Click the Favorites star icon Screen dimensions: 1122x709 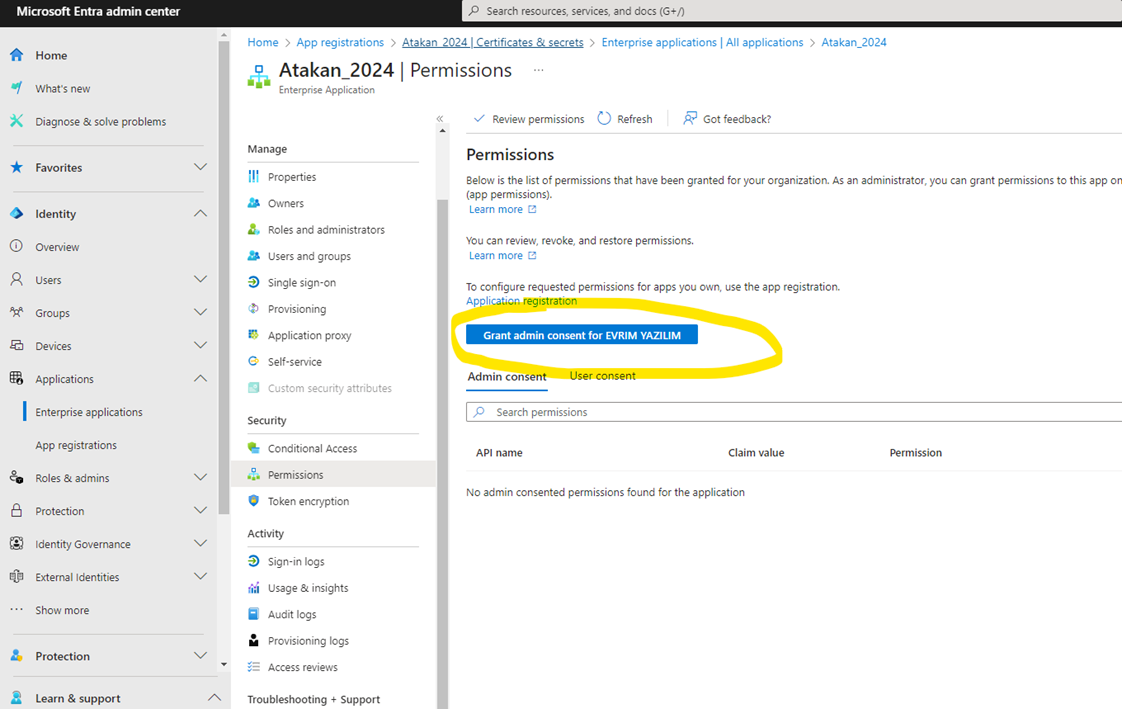coord(16,167)
